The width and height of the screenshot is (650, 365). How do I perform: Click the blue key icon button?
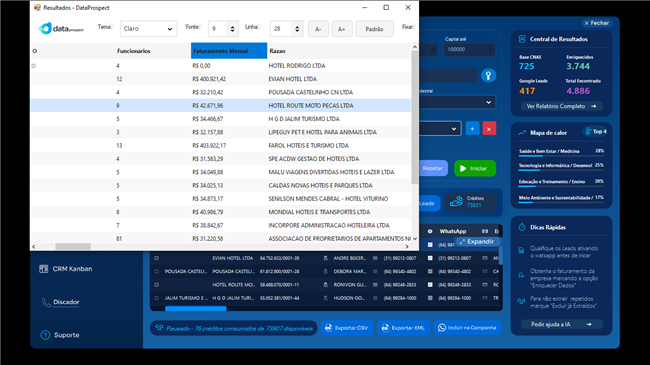pos(488,75)
